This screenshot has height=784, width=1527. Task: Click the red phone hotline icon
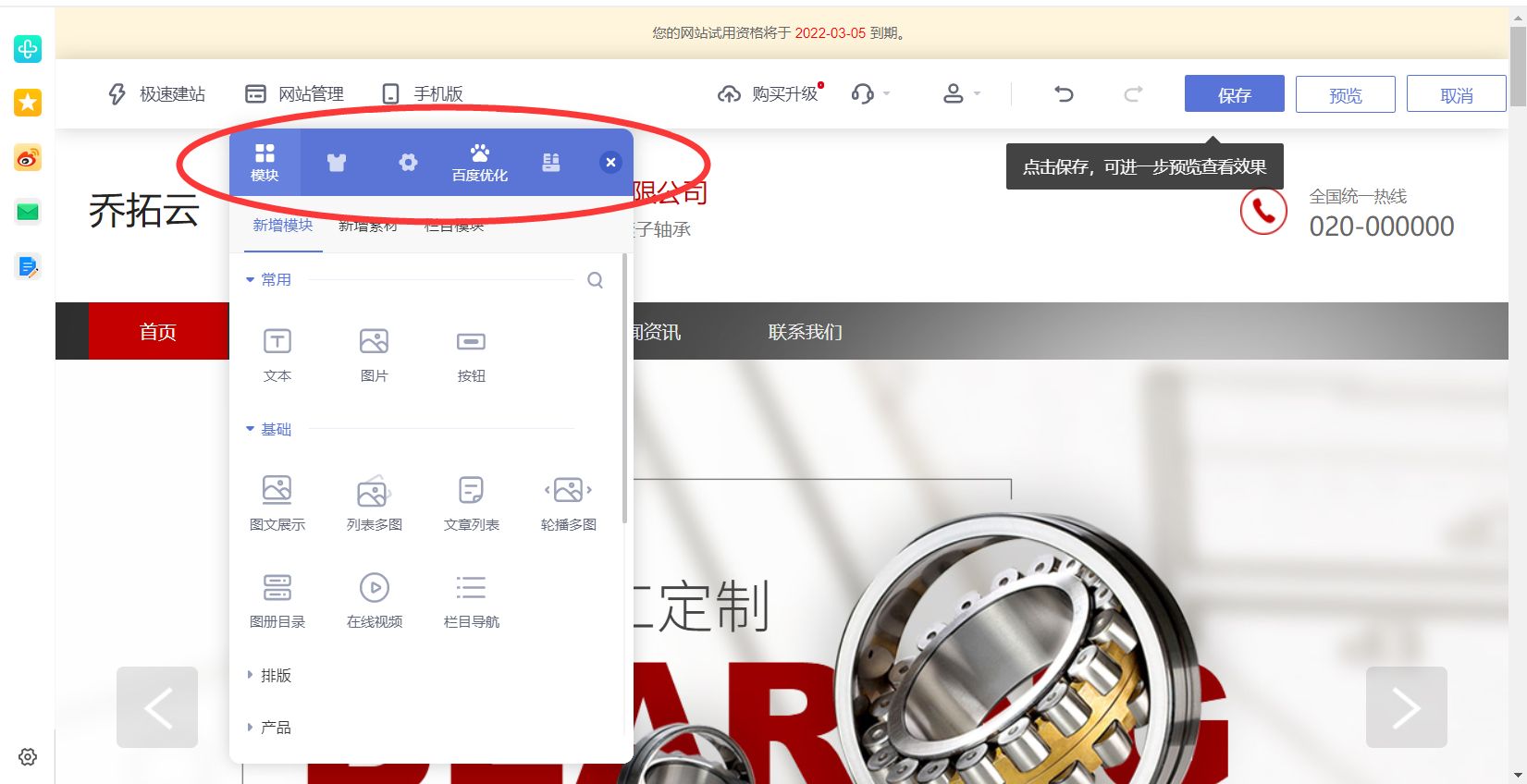coord(1263,211)
